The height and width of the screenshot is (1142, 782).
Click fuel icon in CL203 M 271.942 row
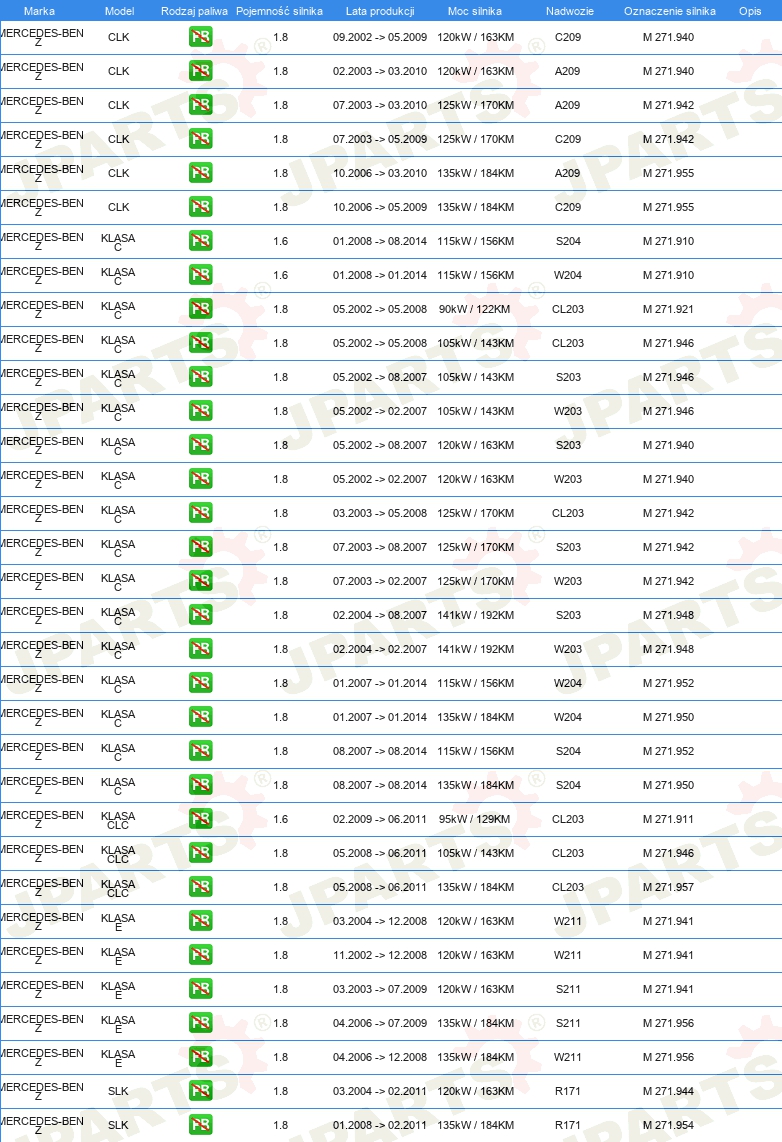pos(200,513)
